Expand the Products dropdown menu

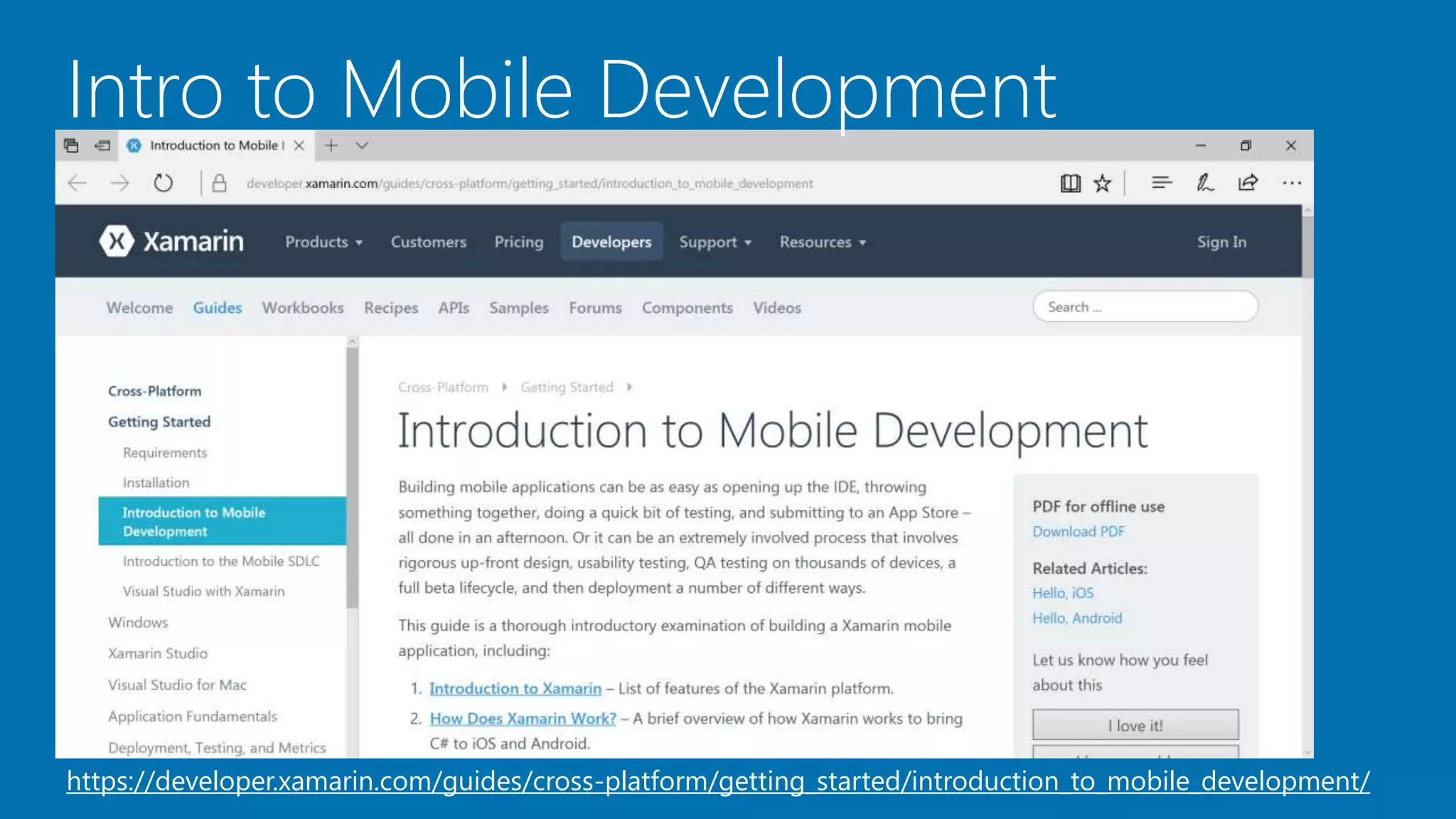(323, 242)
